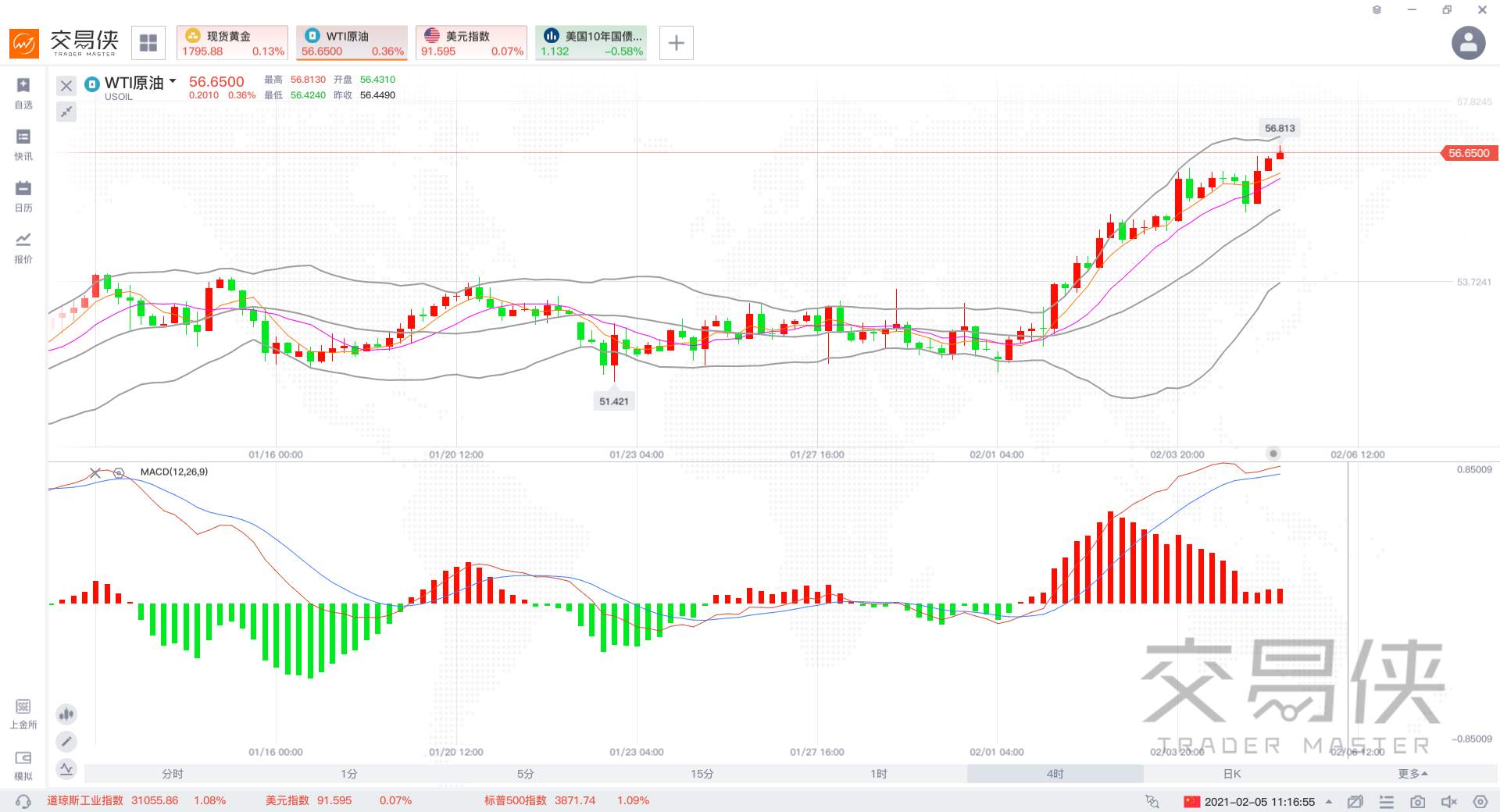Click the shield icon in the title bar

pyautogui.click(x=1377, y=10)
